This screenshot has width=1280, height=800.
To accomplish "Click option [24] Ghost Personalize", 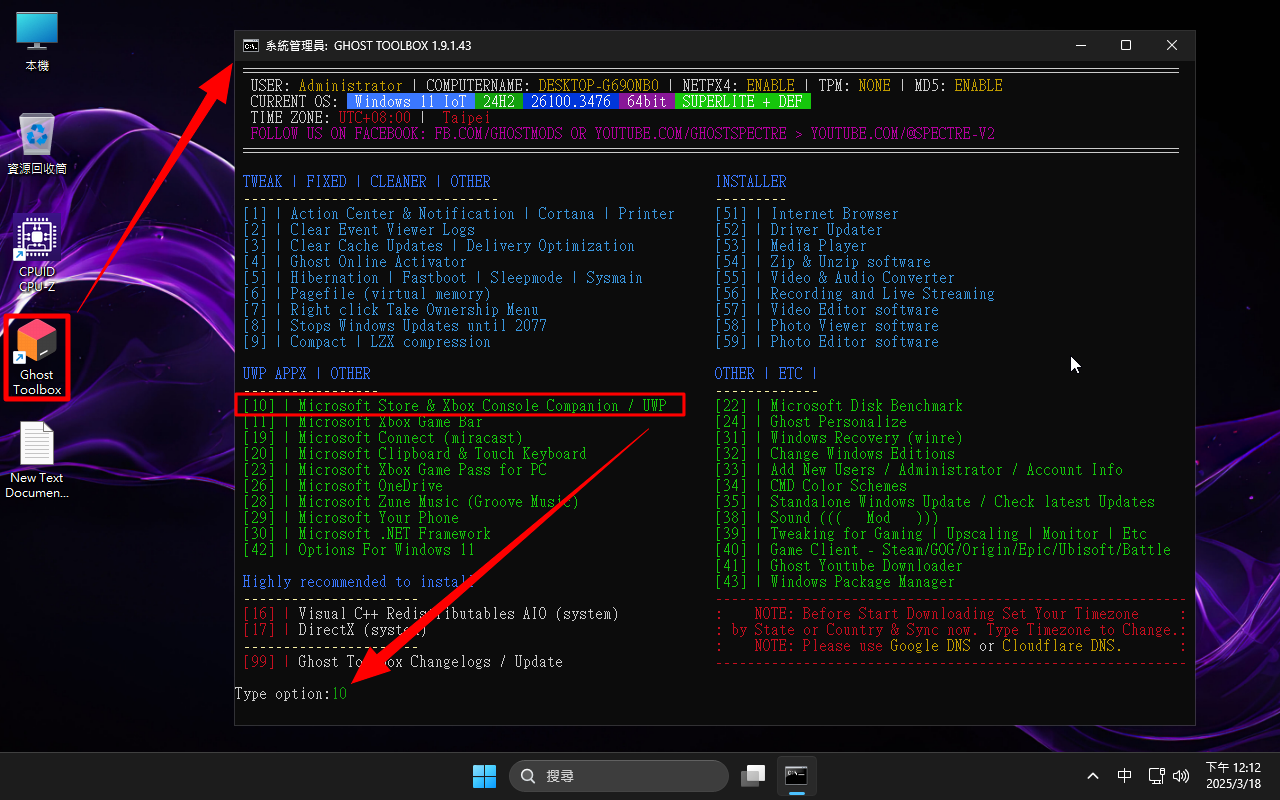I will pyautogui.click(x=811, y=422).
